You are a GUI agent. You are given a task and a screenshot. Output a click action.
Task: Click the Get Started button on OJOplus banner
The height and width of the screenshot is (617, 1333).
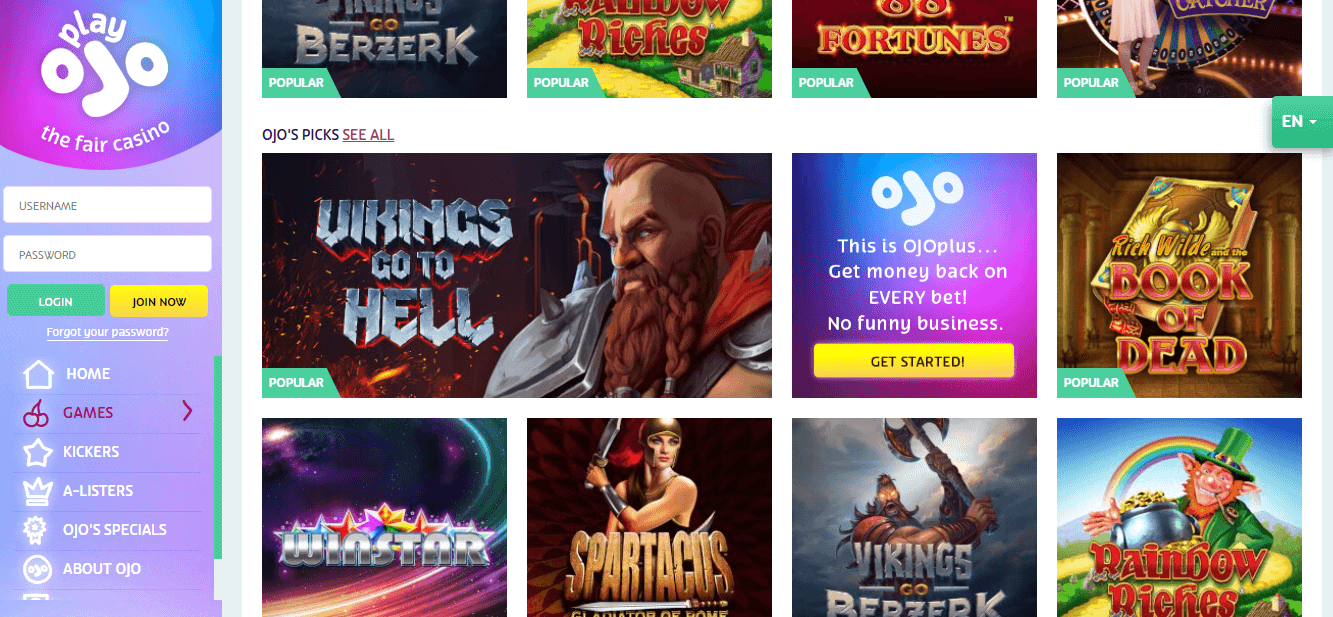[914, 361]
